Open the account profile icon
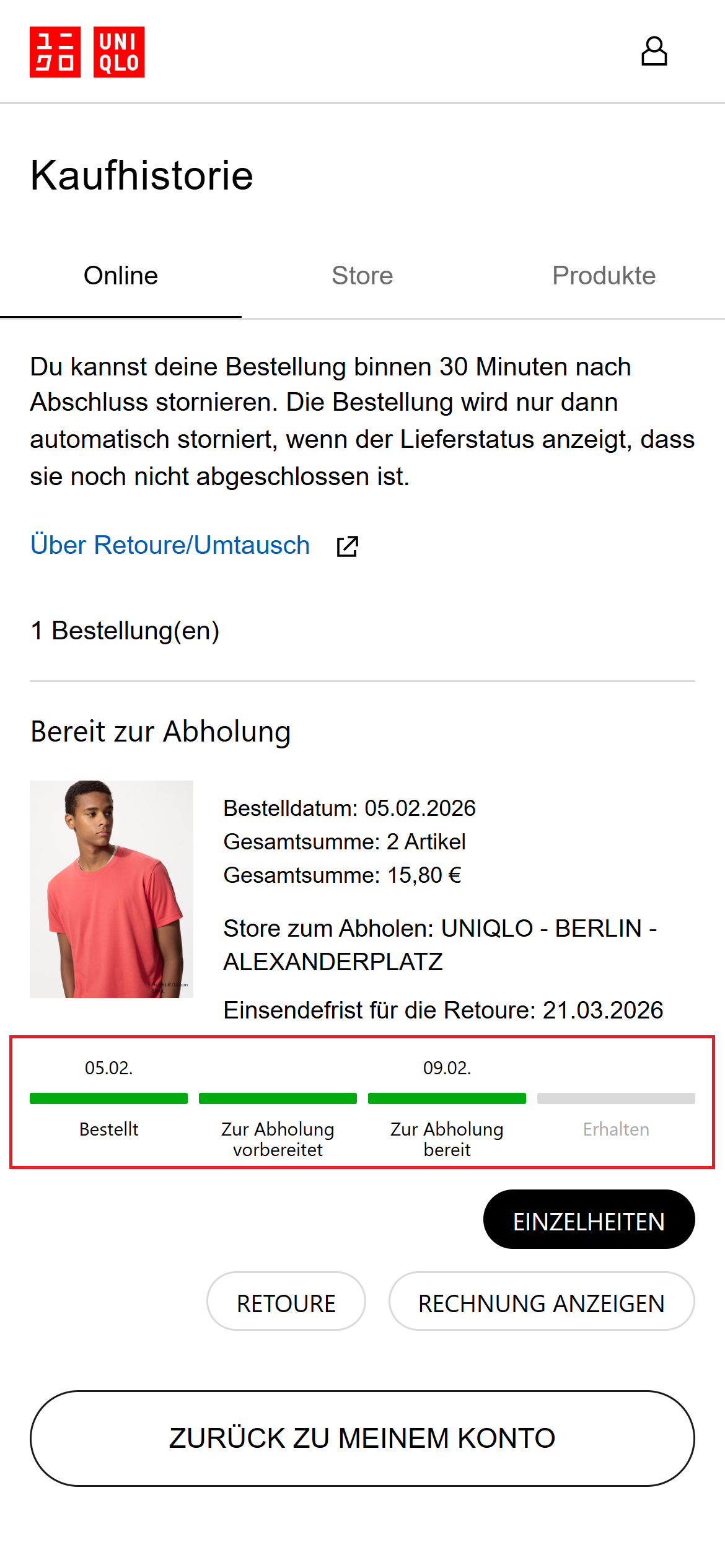The height and width of the screenshot is (1568, 725). tap(654, 51)
